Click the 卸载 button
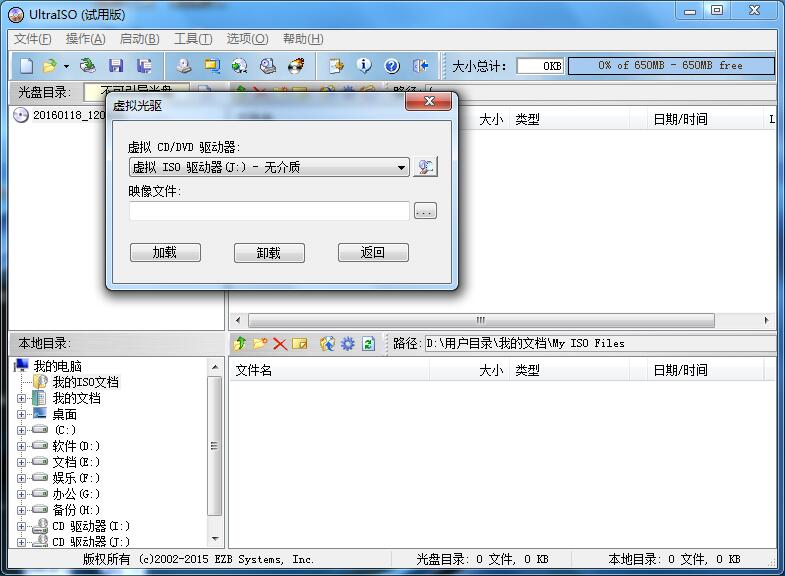This screenshot has width=785, height=576. pyautogui.click(x=269, y=253)
